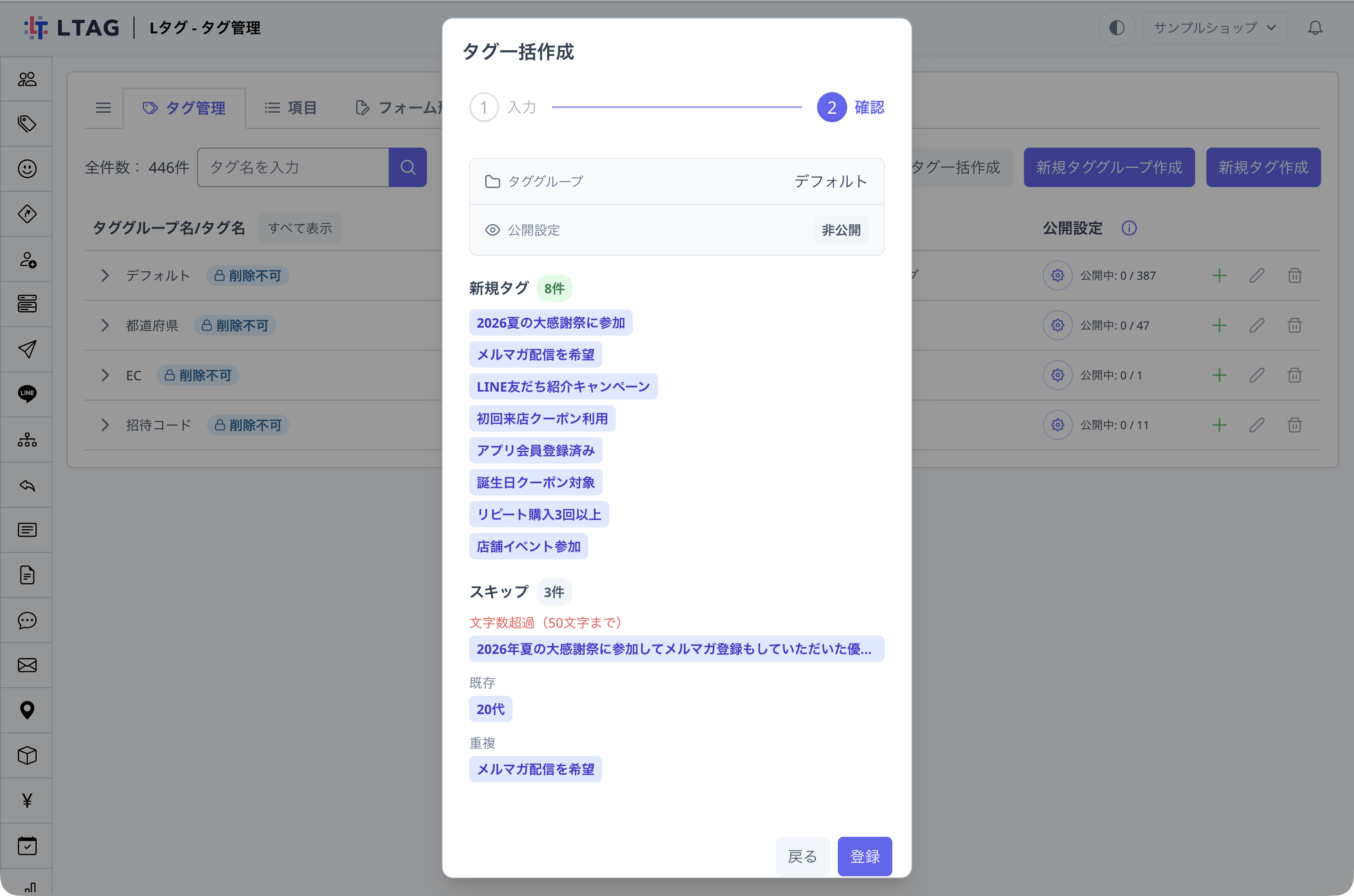Open the calendar check sidebar icon

click(27, 846)
